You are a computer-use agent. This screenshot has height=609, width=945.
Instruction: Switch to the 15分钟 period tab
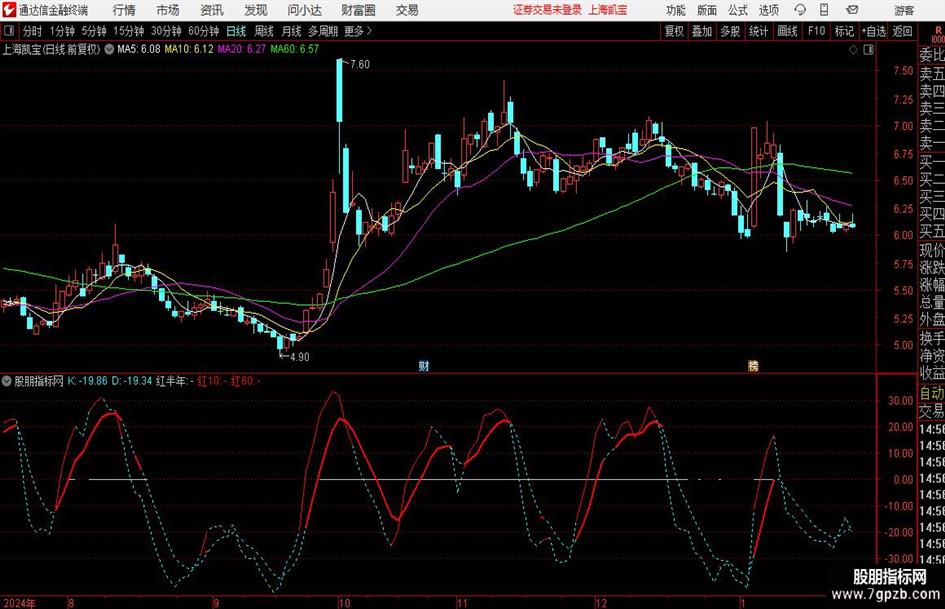pos(129,31)
